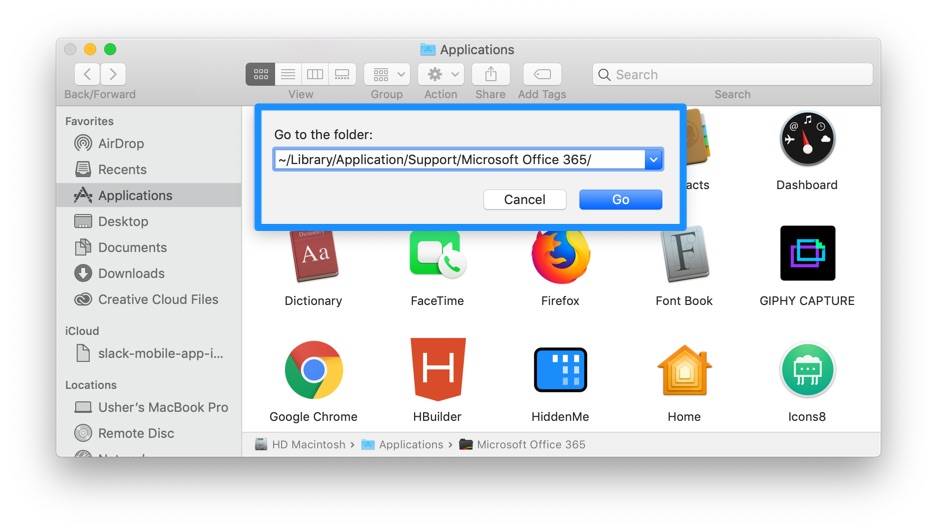This screenshot has width=937, height=531.
Task: Open Desktop from the sidebar
Action: 149,222
